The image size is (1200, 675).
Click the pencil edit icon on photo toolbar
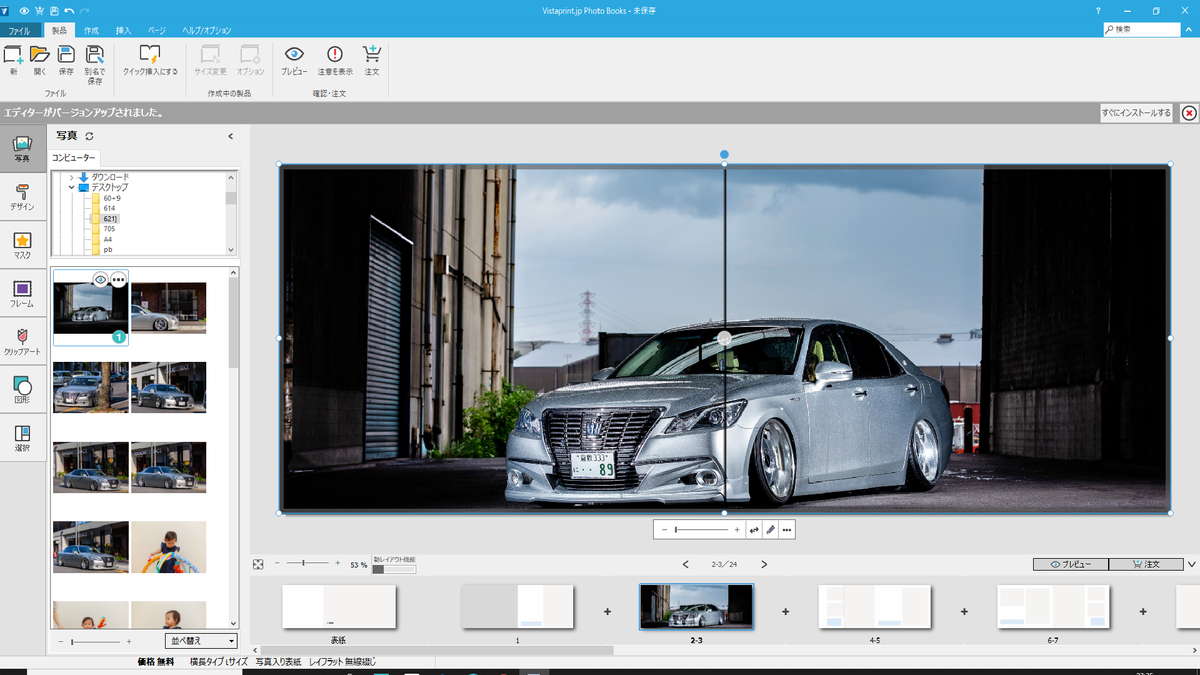(771, 530)
